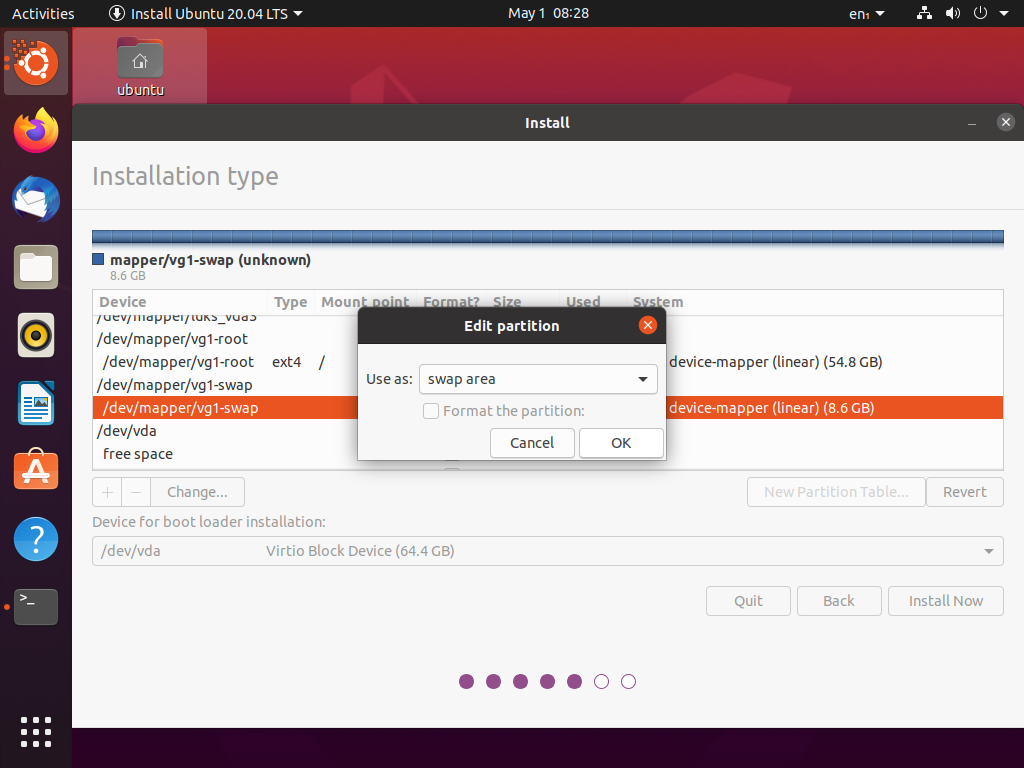
Task: Click Cancel in the Edit partition dialog
Action: coord(532,443)
